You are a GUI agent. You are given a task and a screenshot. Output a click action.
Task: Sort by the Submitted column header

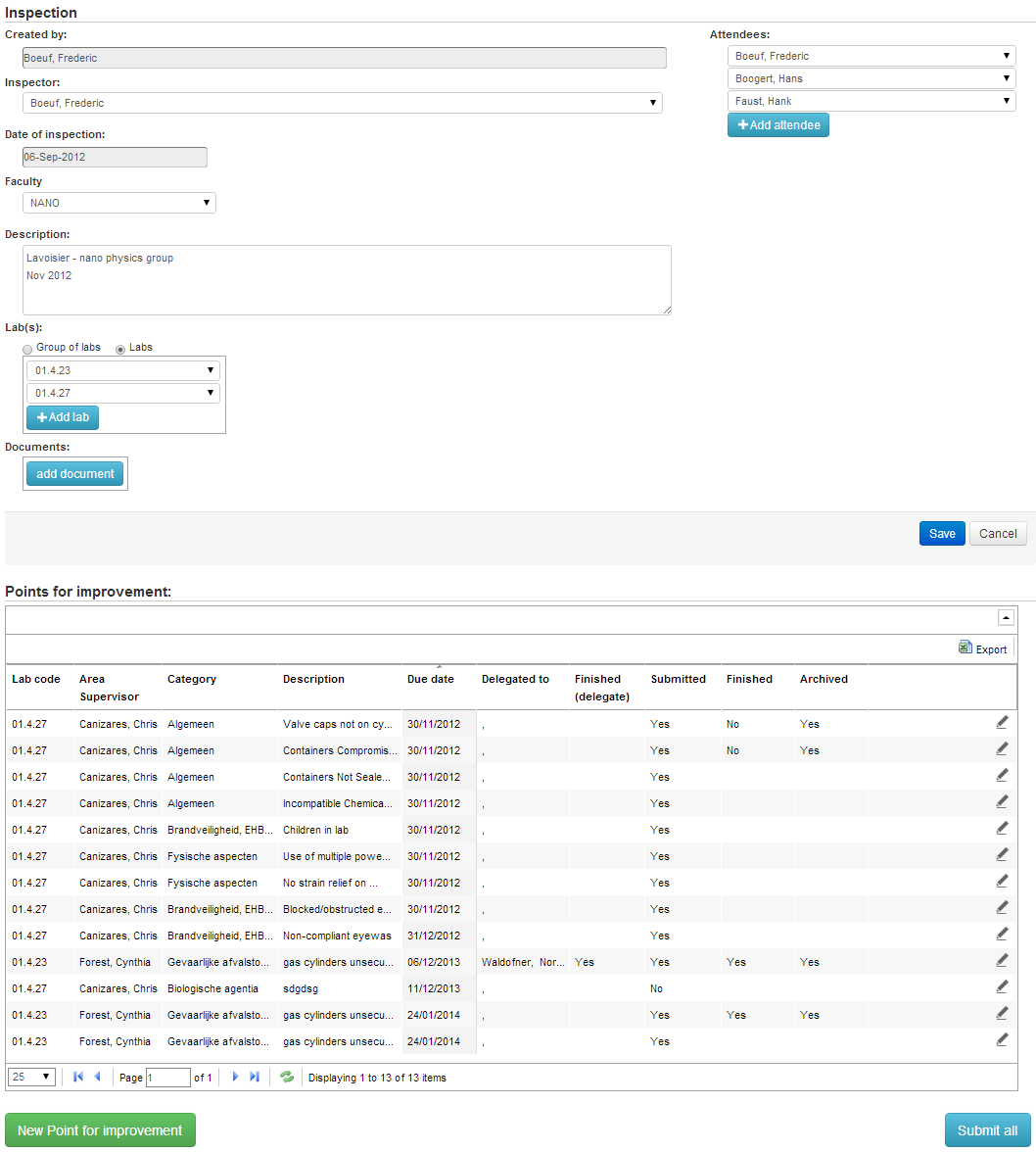click(678, 679)
